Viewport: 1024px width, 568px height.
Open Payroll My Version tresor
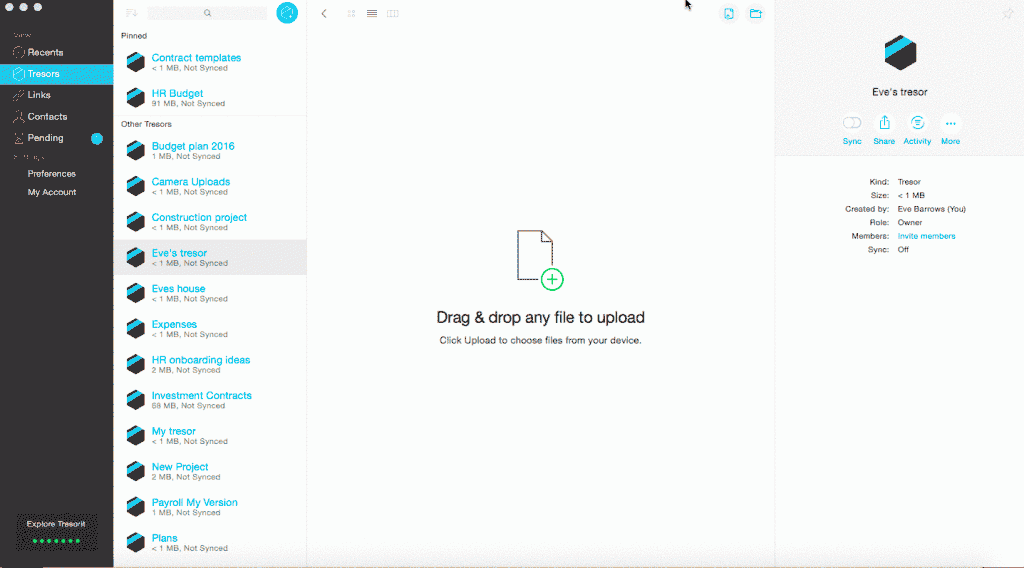coord(210,507)
